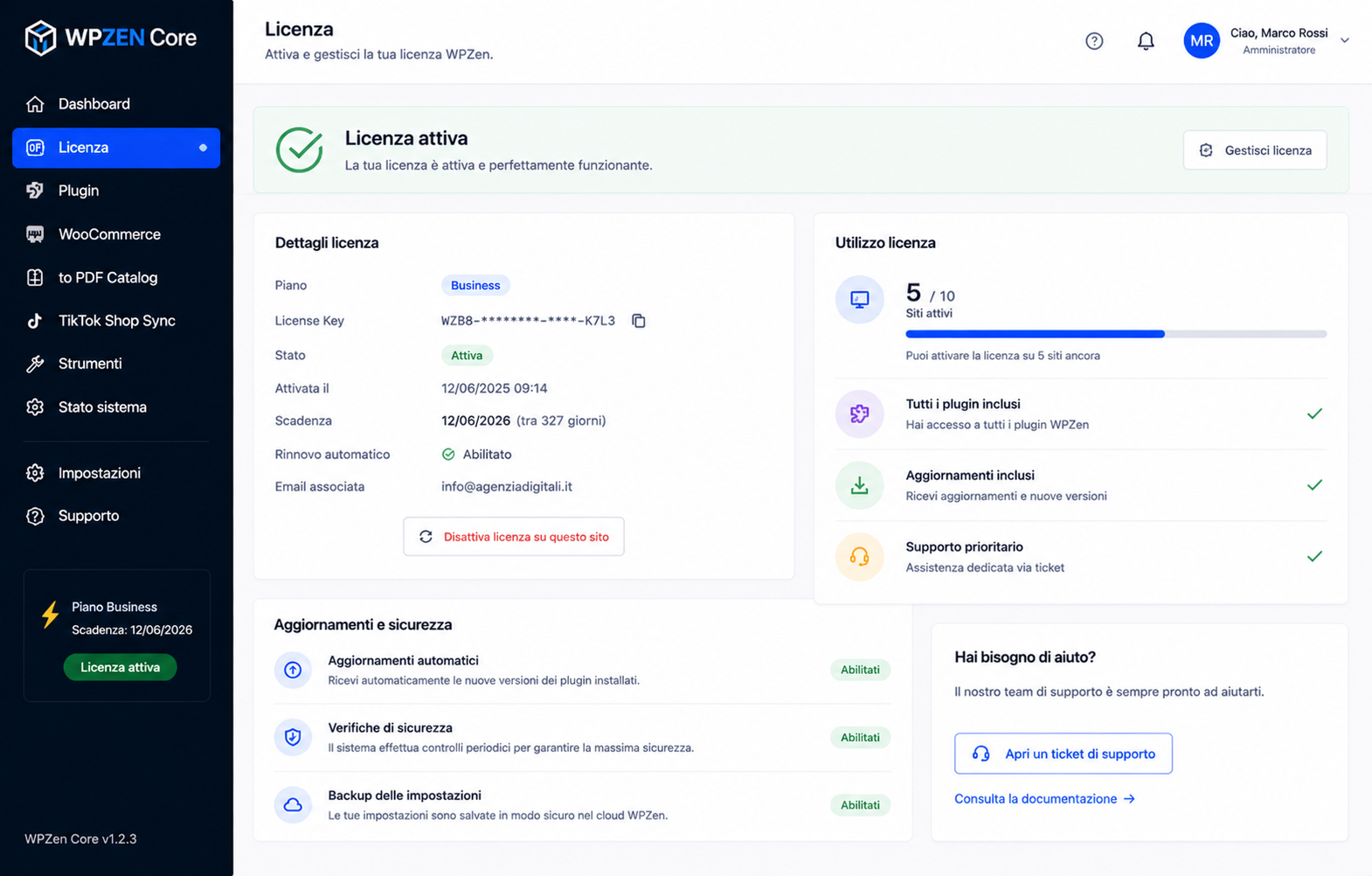This screenshot has height=876, width=1372.
Task: Click the catalog book icon for to PDF Catalog
Action: [x=35, y=277]
